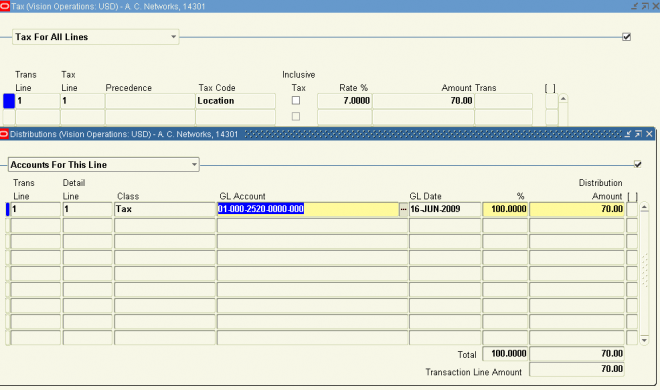Minimize the Distributions window
Image resolution: width=660 pixels, height=390 pixels.
coord(628,134)
